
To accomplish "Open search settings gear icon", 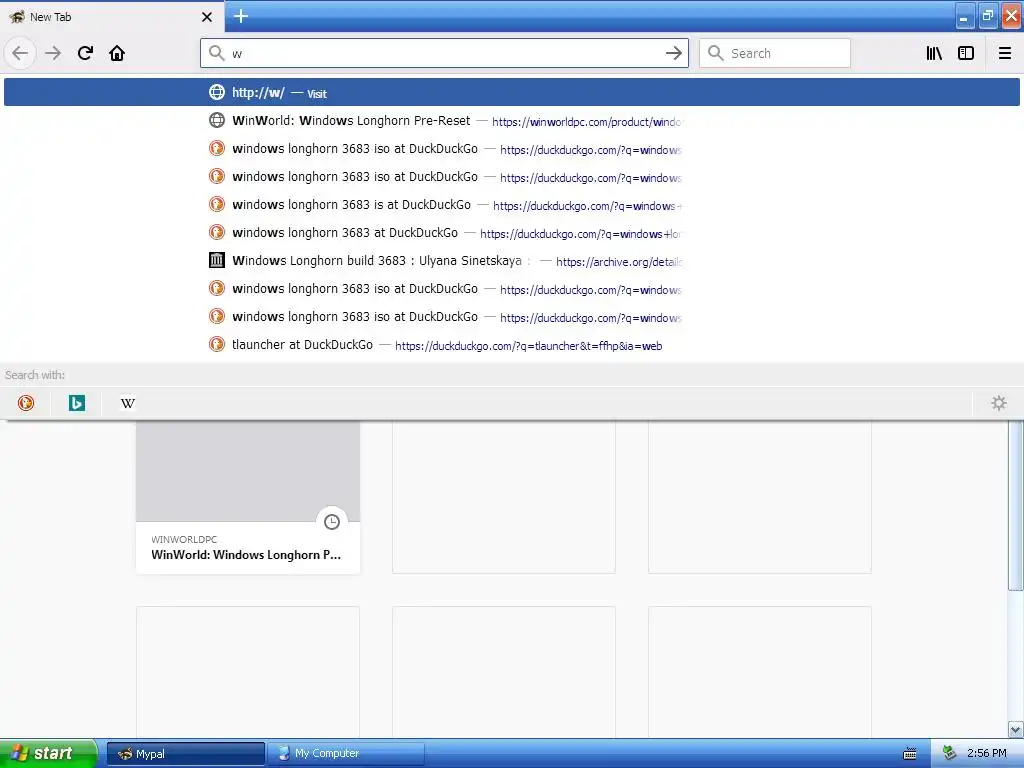I will point(999,403).
